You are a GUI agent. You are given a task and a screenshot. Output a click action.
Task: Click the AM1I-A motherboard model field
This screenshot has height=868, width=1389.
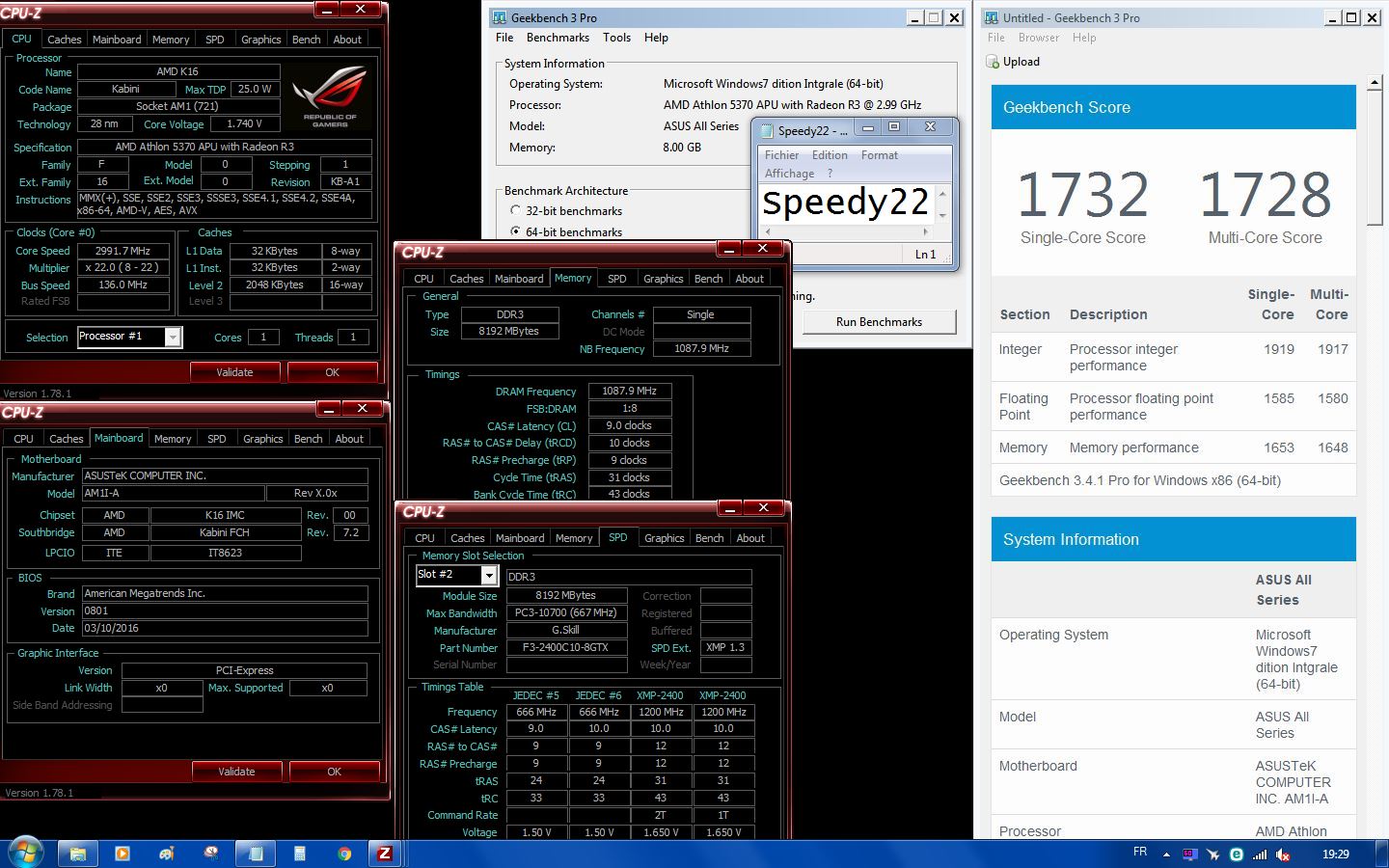(x=173, y=493)
